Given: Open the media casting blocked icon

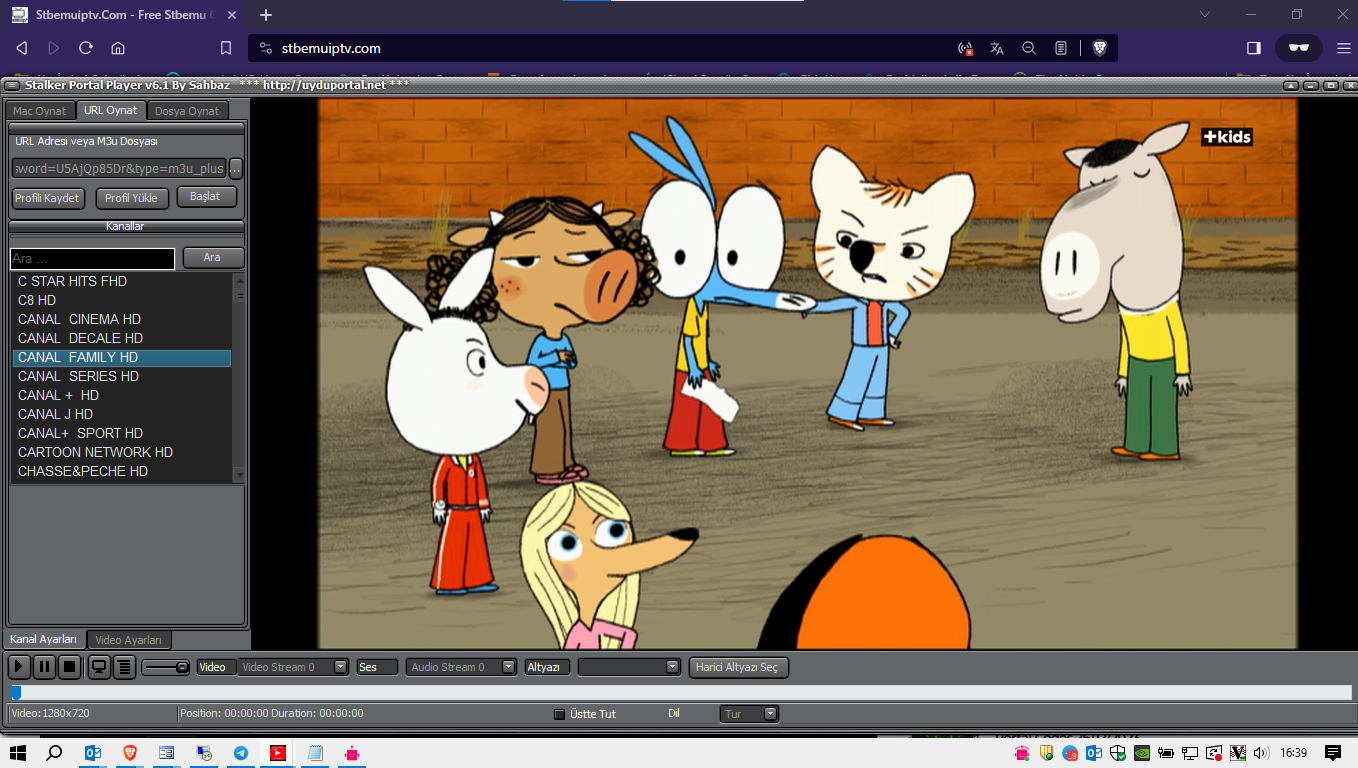Looking at the screenshot, I should [965, 48].
